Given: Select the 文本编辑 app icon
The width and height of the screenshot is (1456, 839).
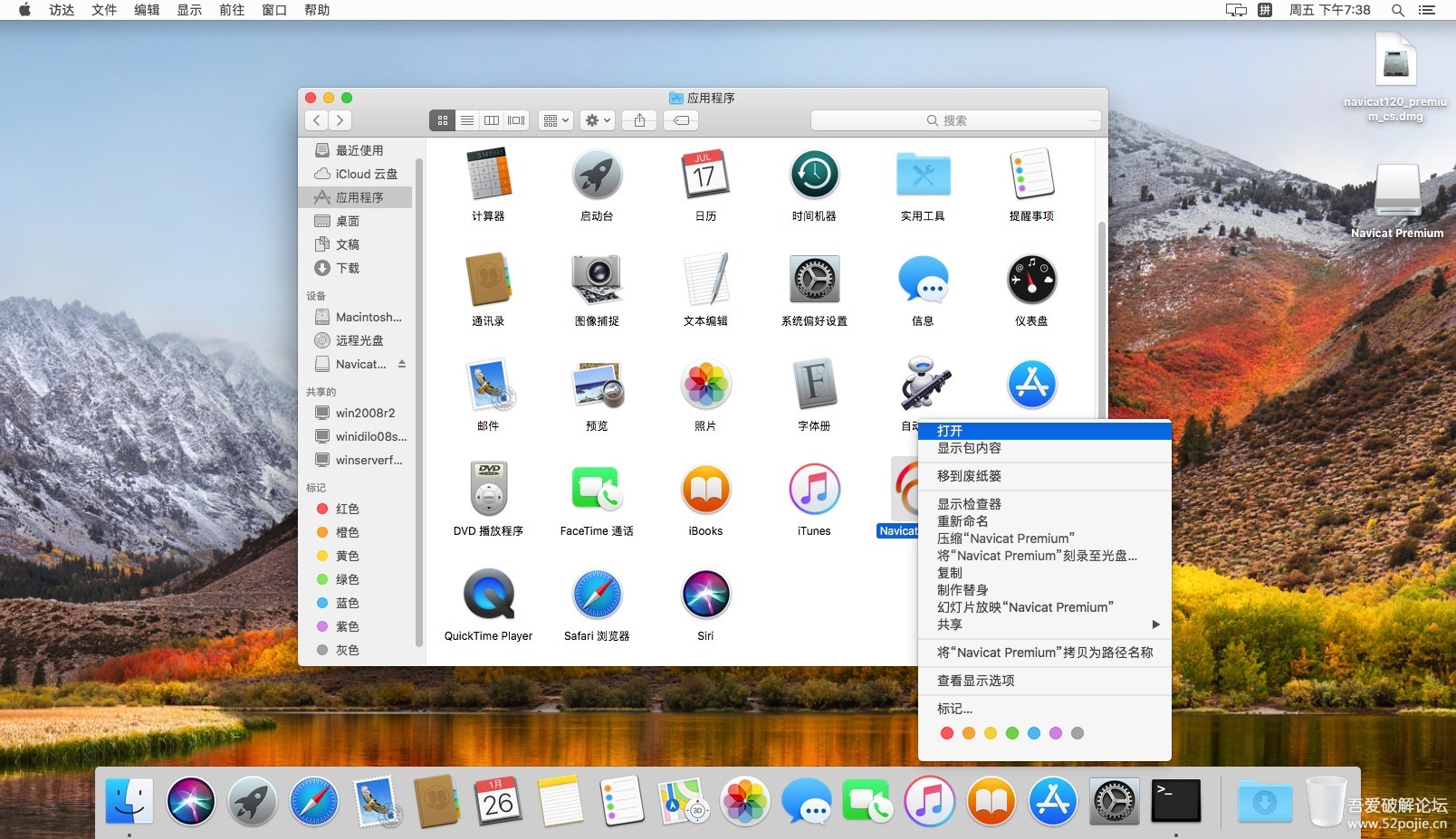Looking at the screenshot, I should pos(705,279).
